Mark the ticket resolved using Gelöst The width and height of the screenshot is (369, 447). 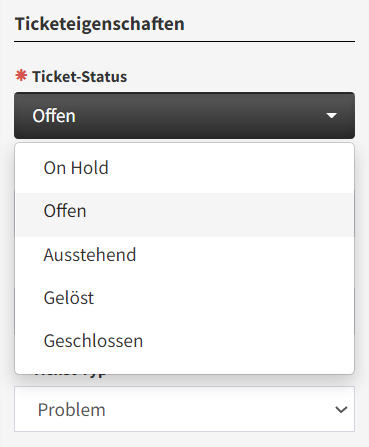pos(185,298)
